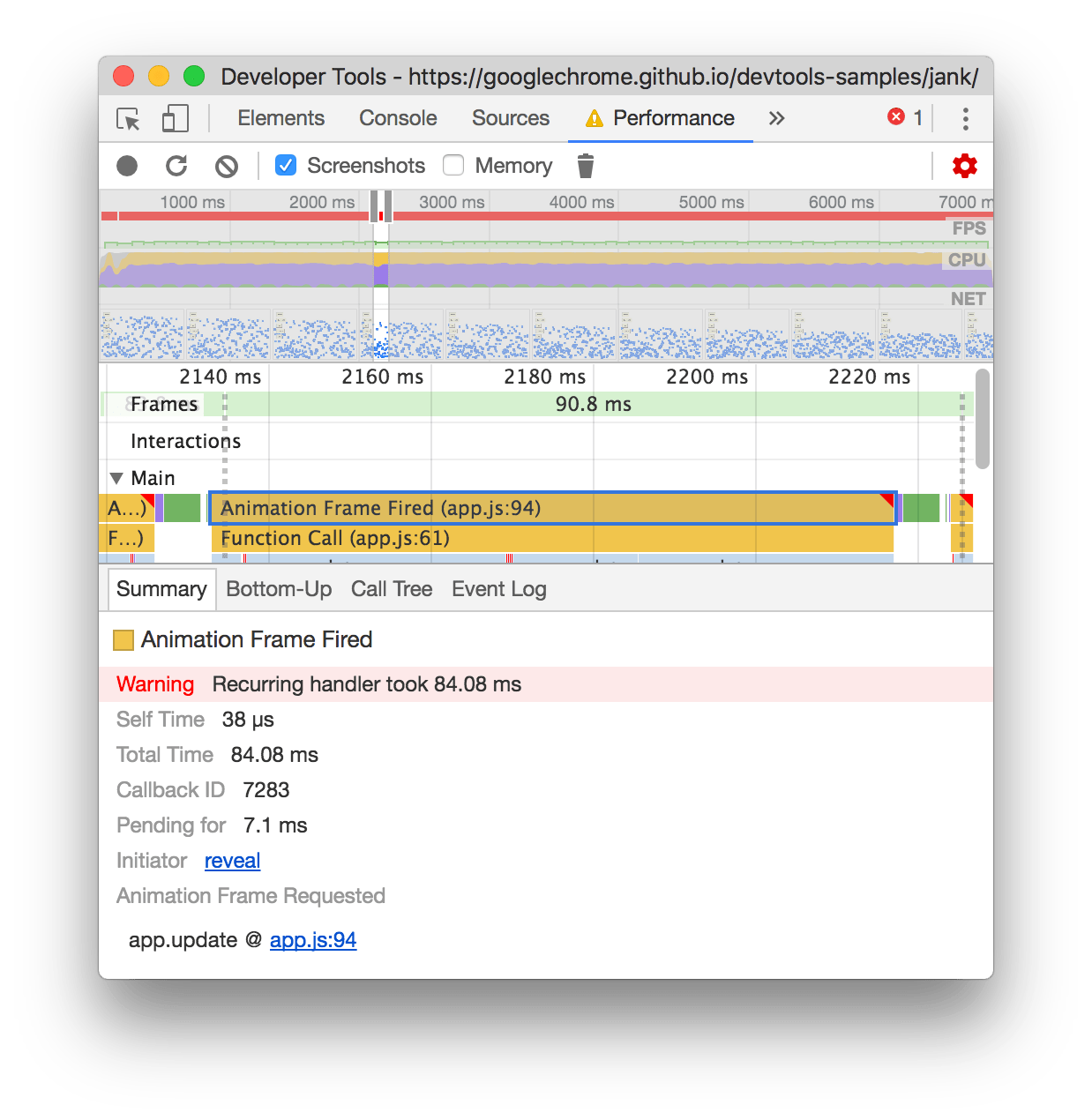The image size is (1092, 1120).
Task: Click the green zoom window button
Action: point(194,77)
